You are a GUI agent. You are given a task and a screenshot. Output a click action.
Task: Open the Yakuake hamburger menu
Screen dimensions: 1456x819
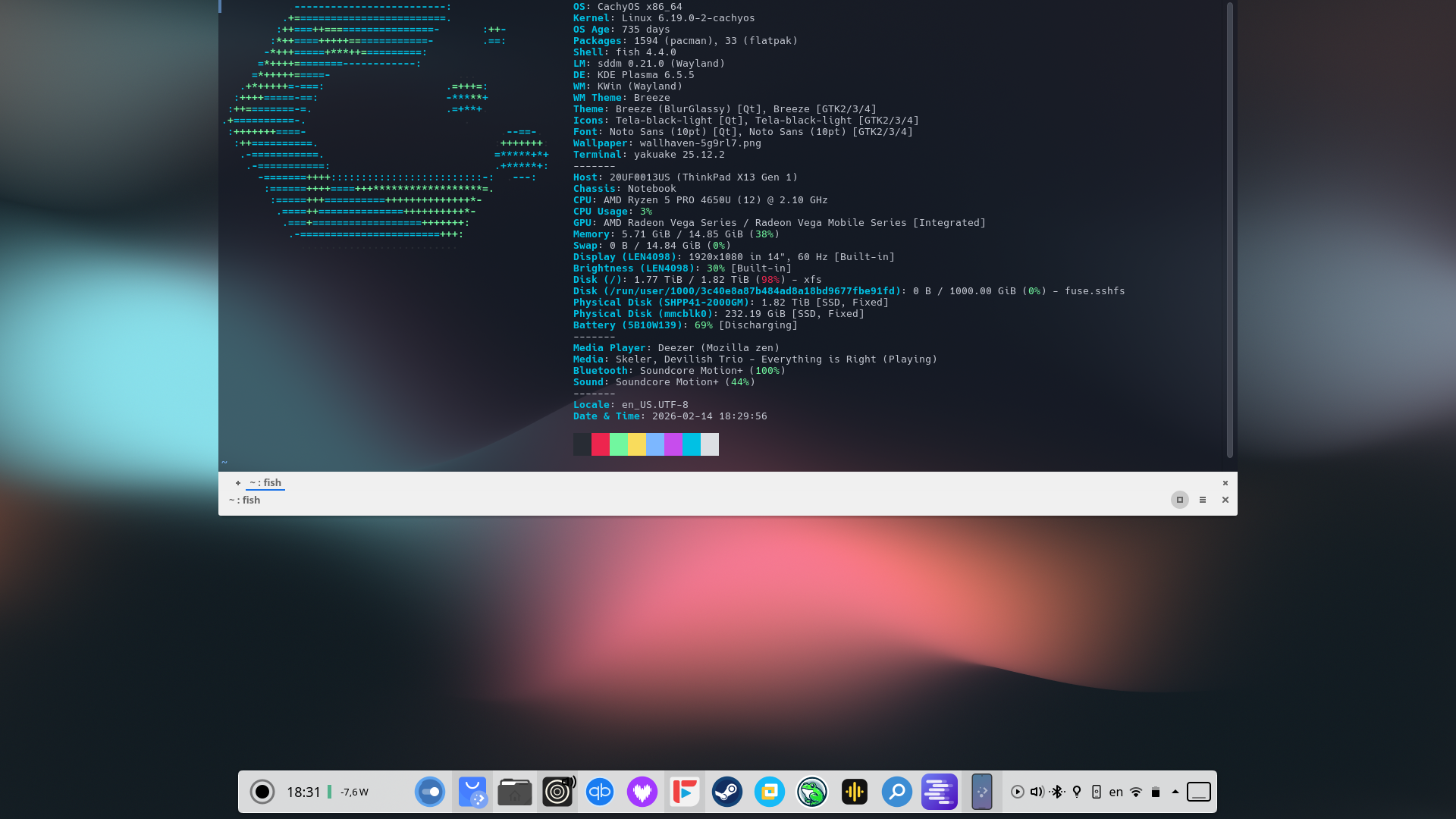point(1203,500)
